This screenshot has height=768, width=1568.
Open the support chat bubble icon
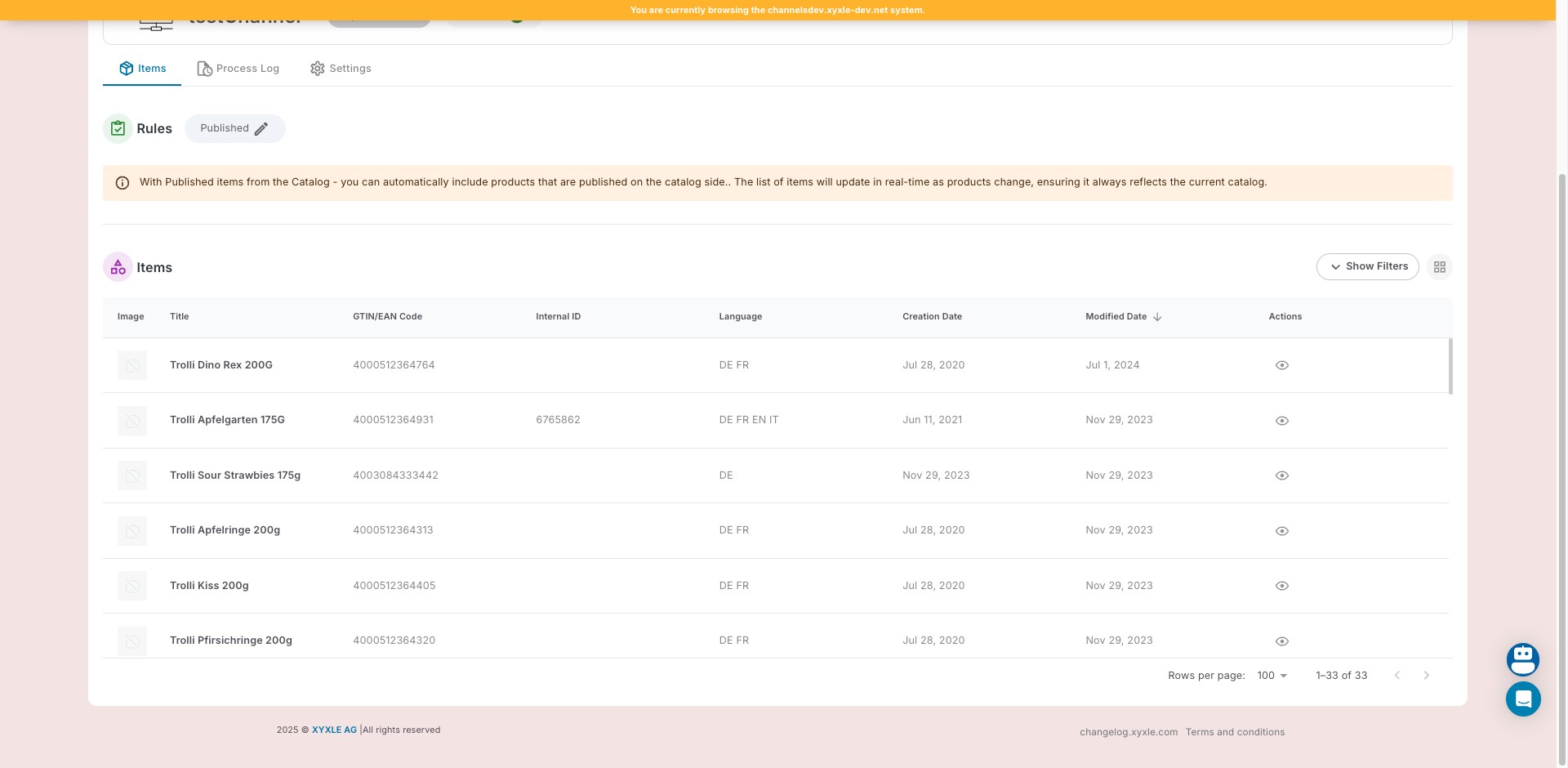pos(1522,699)
